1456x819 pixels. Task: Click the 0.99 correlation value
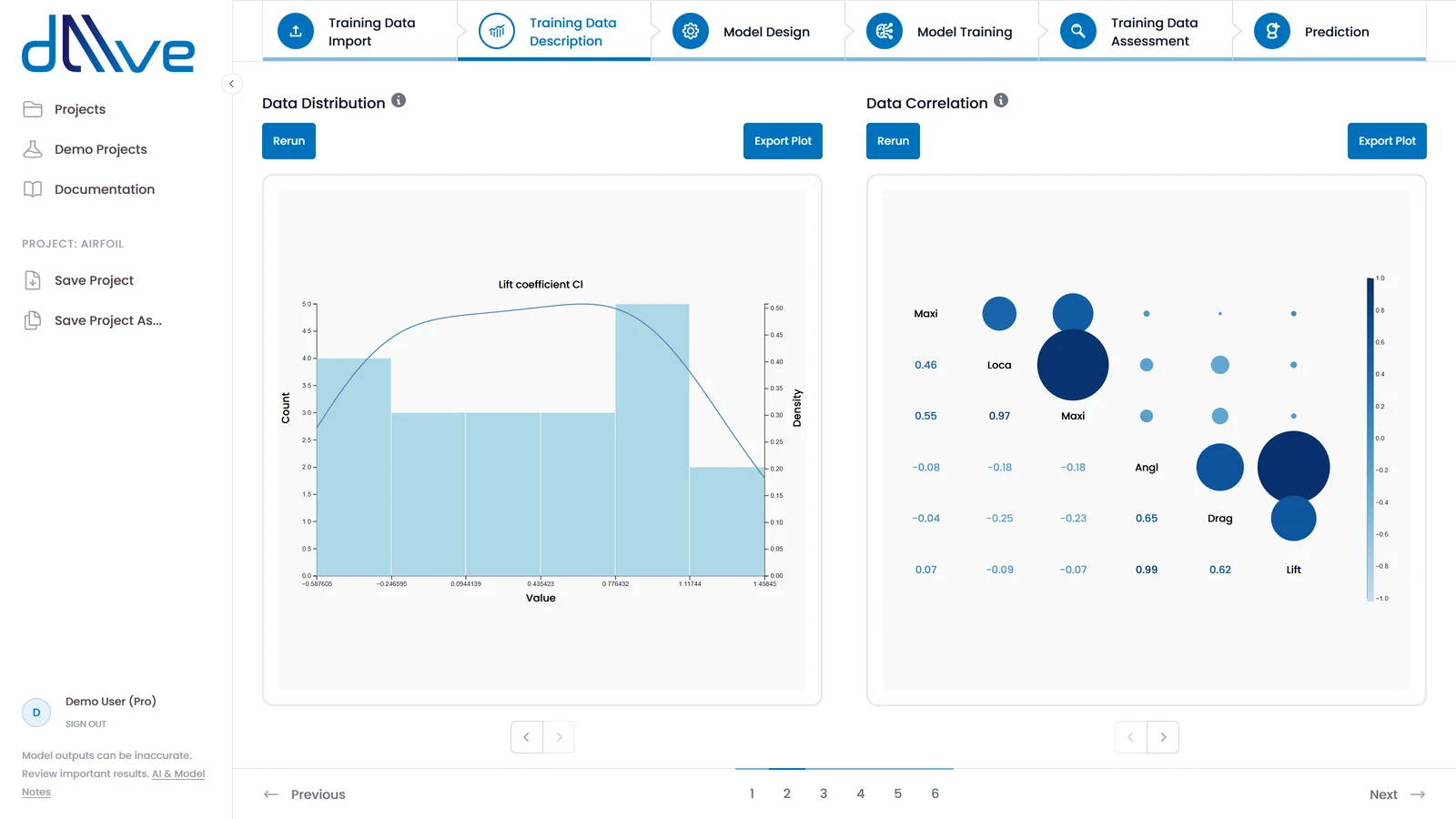click(1147, 570)
